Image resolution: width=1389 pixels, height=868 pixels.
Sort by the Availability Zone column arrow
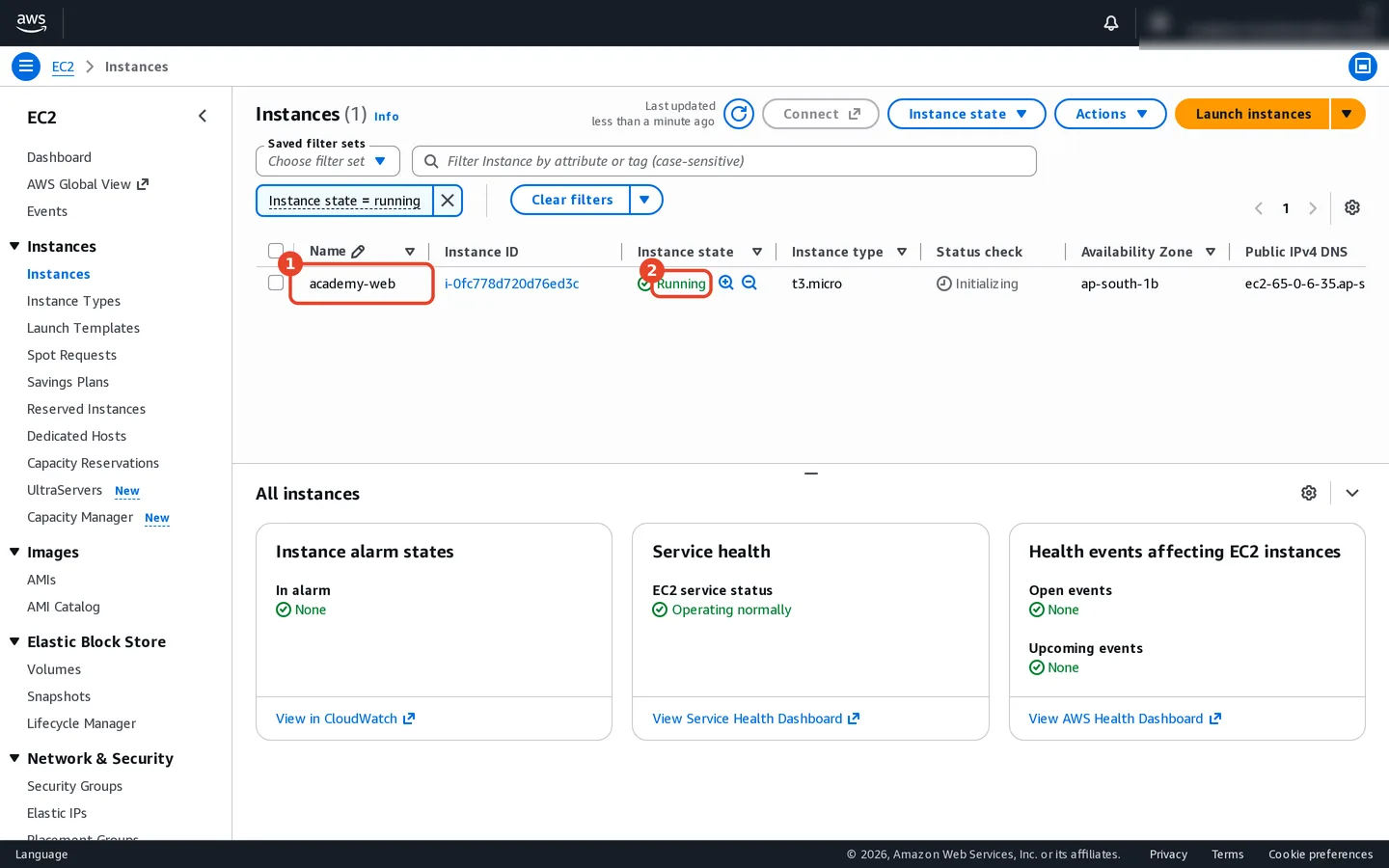(x=1211, y=252)
